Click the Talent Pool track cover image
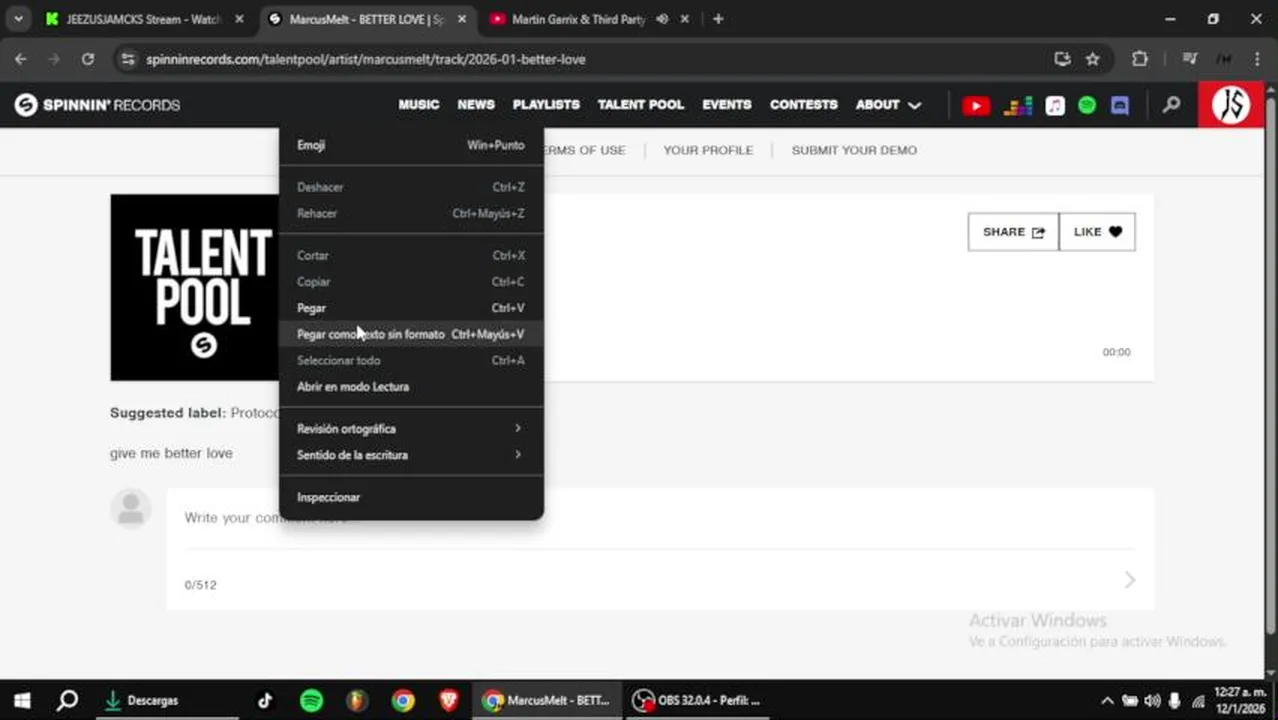This screenshot has height=720, width=1278. [x=195, y=287]
